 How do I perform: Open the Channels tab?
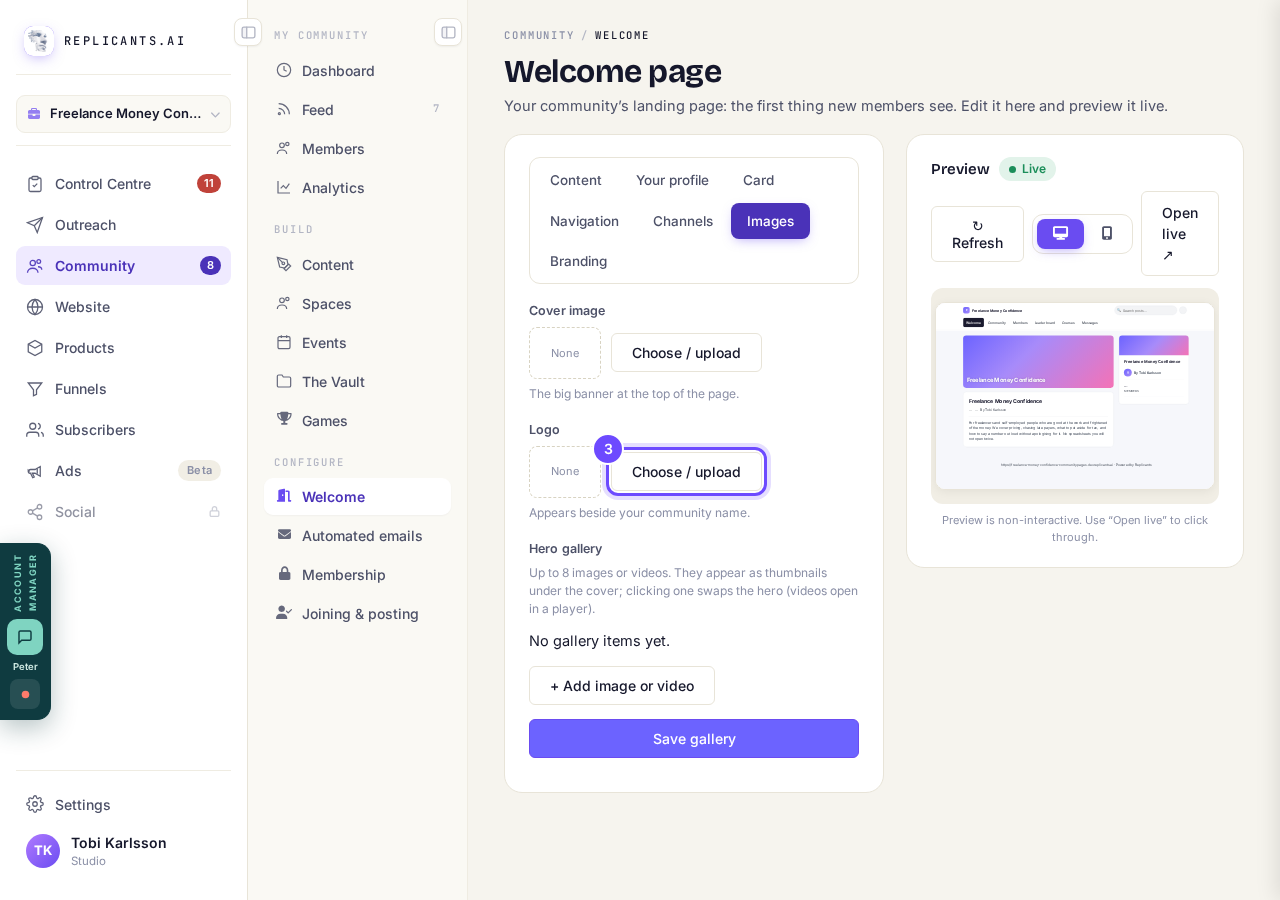click(683, 221)
